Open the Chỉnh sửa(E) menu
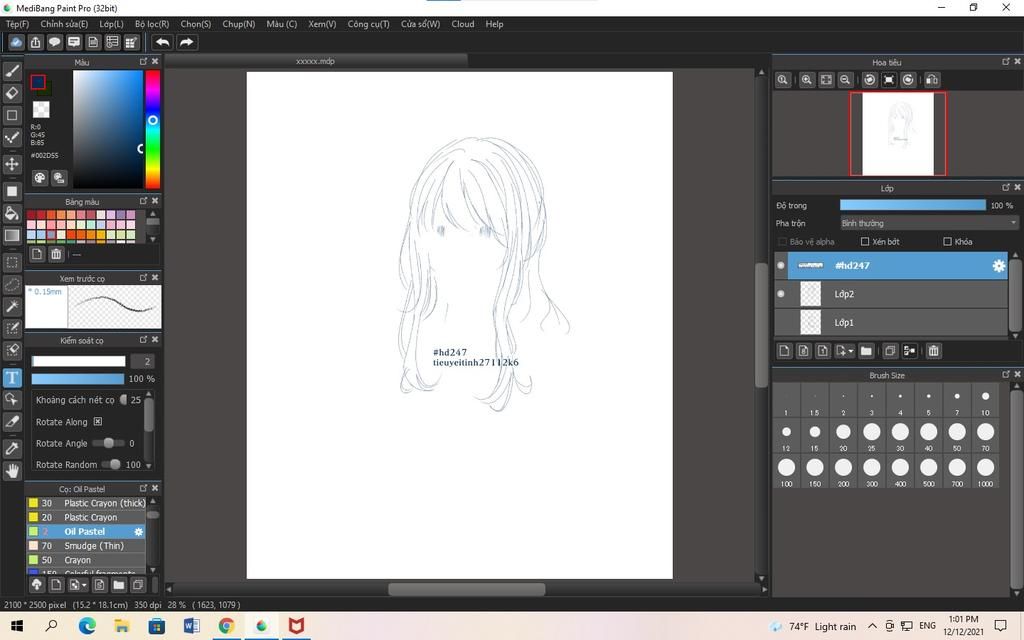This screenshot has width=1024, height=640. [x=64, y=24]
